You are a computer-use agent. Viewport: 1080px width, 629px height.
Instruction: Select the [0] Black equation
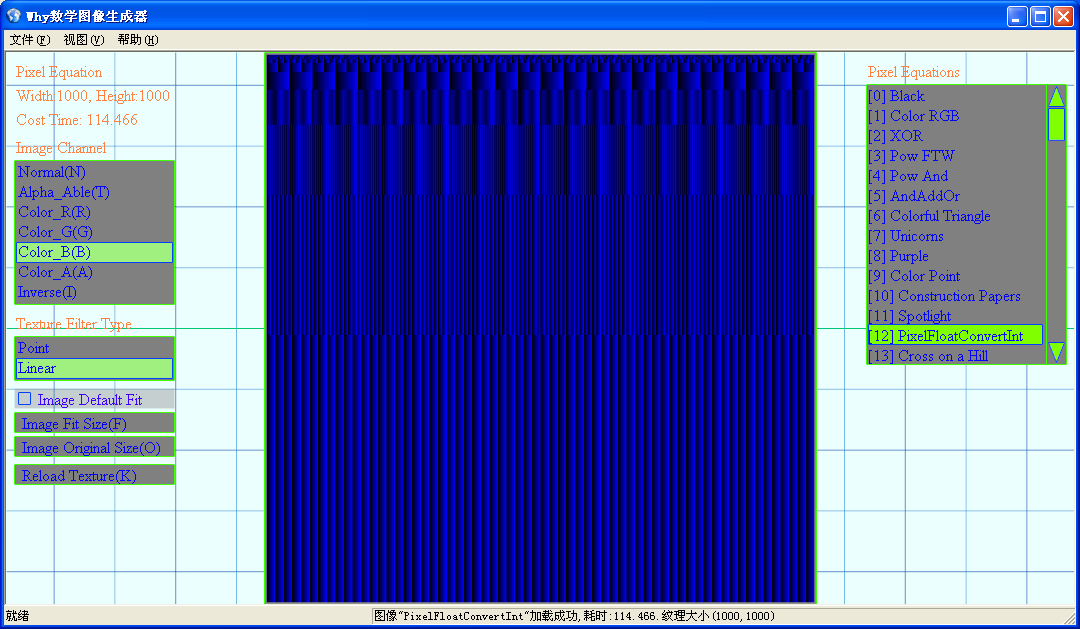point(956,96)
